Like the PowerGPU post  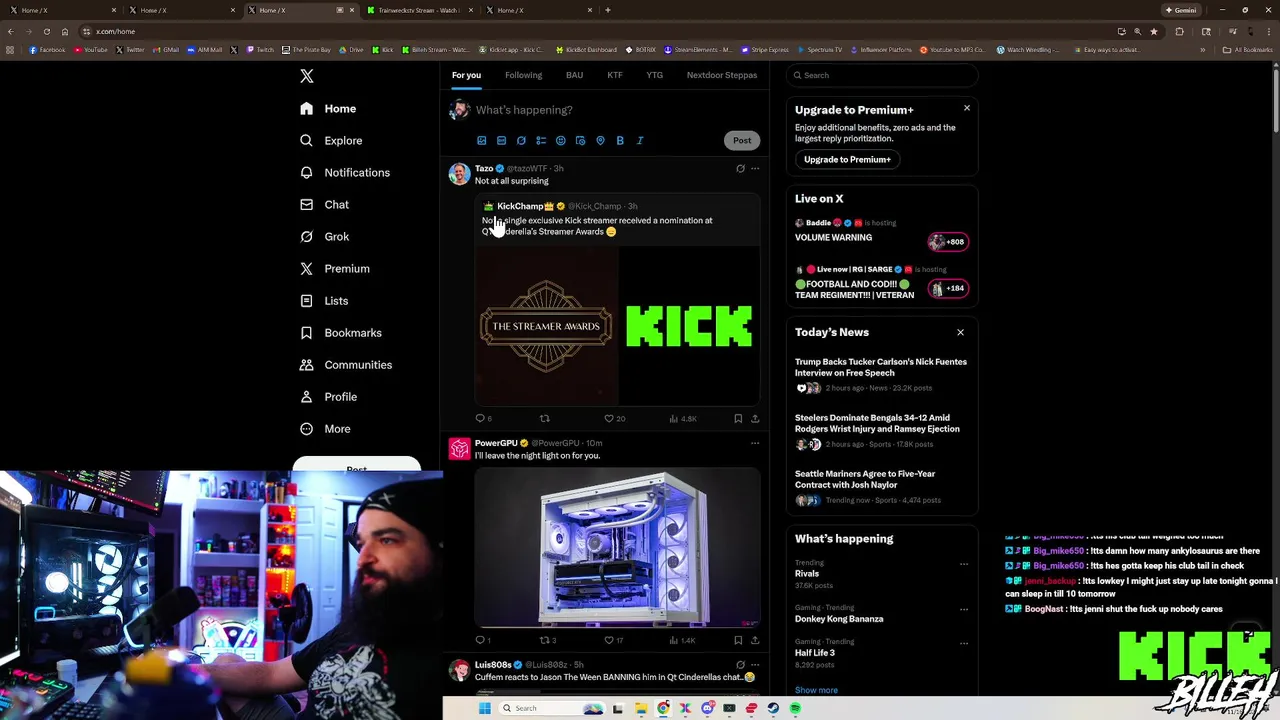[x=613, y=640]
